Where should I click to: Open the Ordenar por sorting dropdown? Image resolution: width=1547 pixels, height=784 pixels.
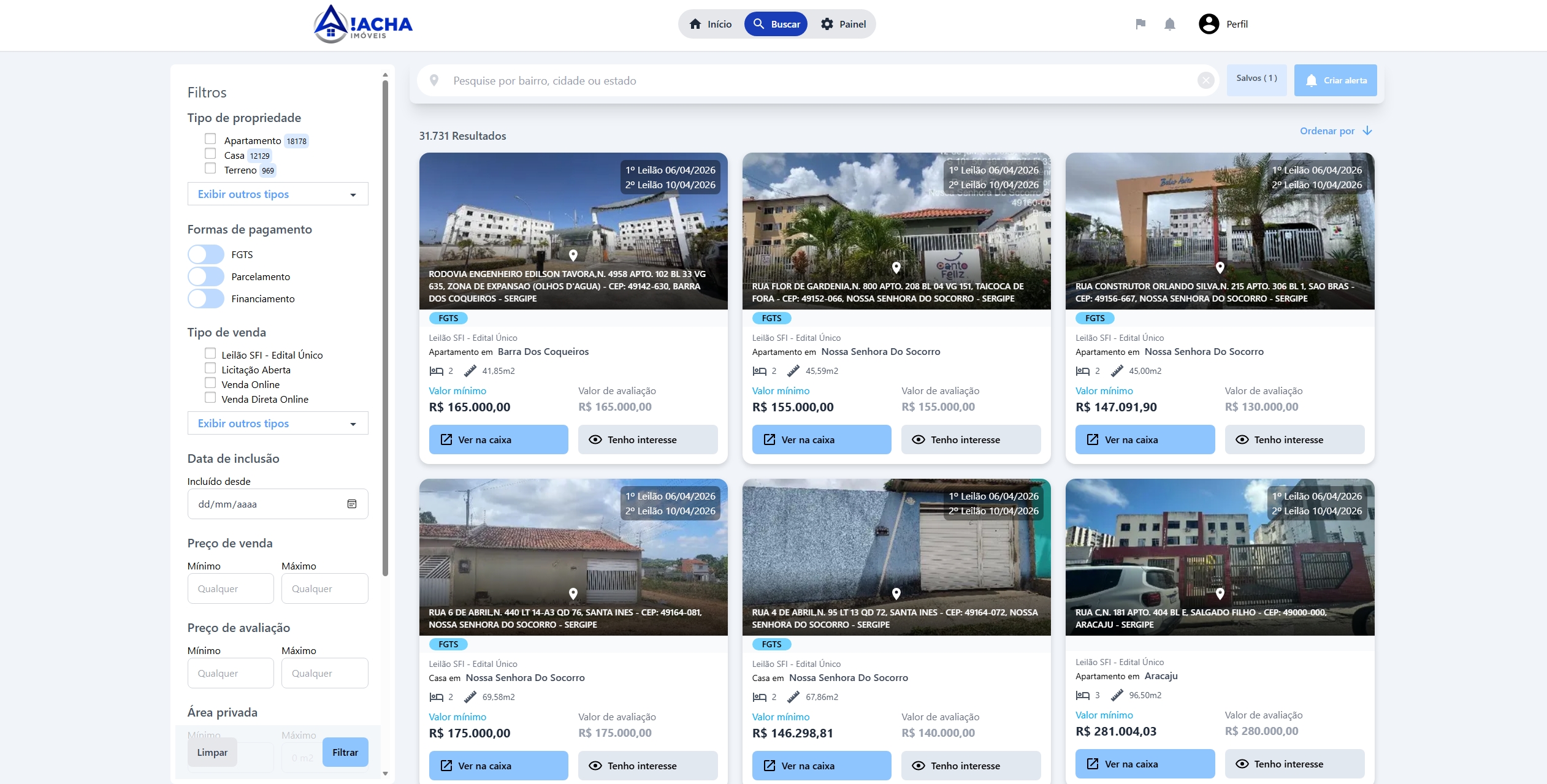coord(1335,131)
